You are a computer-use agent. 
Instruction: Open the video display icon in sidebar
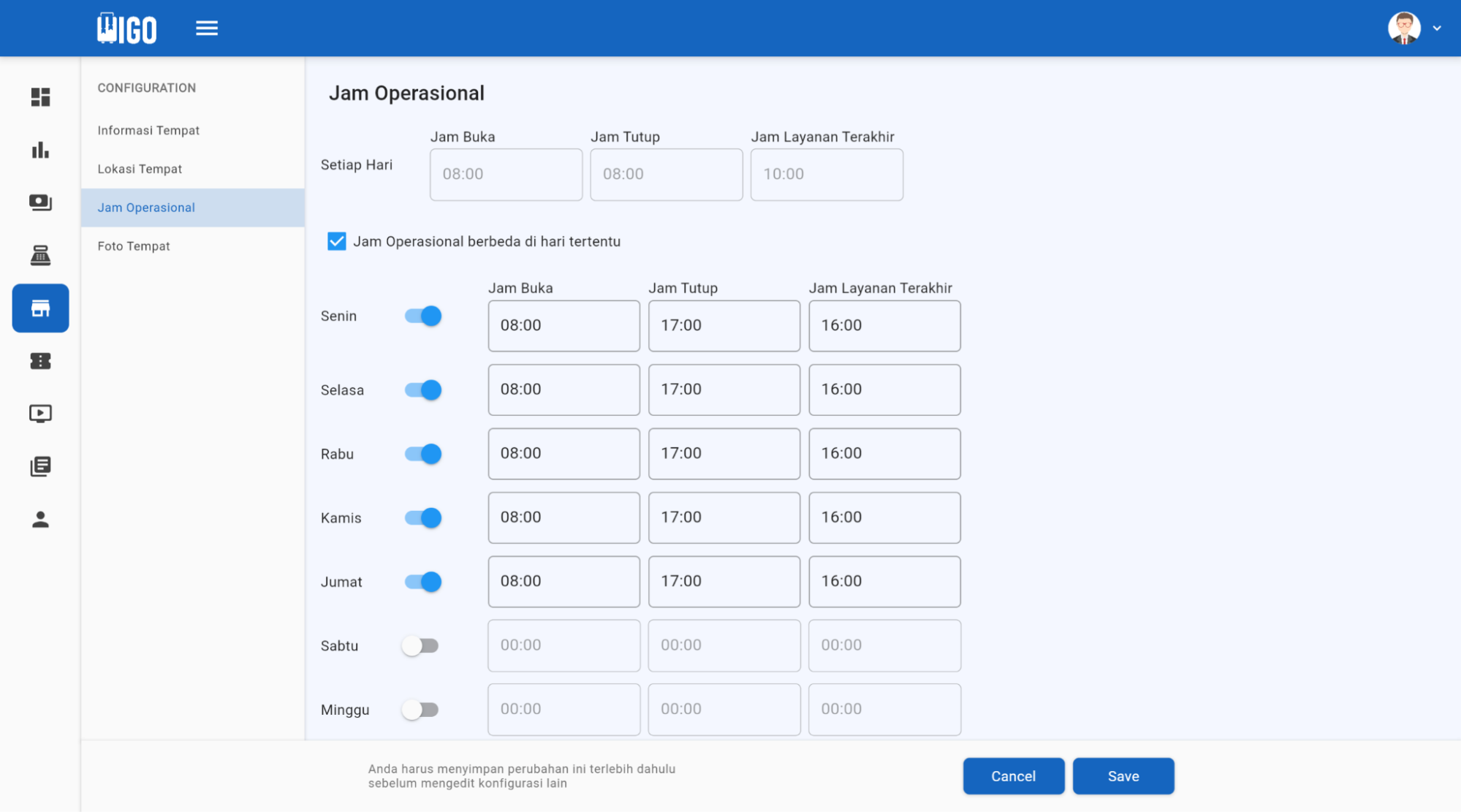click(40, 414)
